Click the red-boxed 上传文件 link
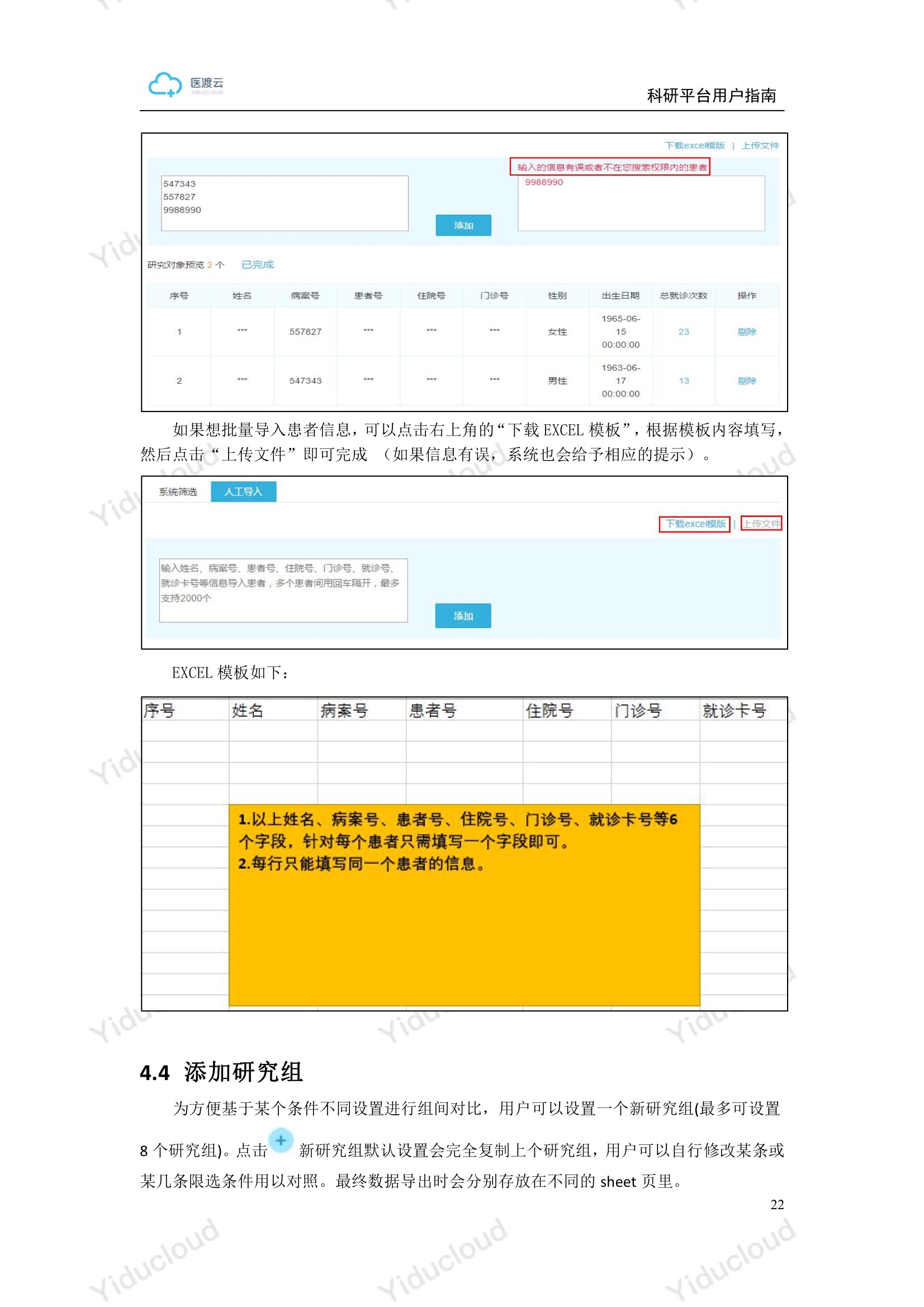 762,524
